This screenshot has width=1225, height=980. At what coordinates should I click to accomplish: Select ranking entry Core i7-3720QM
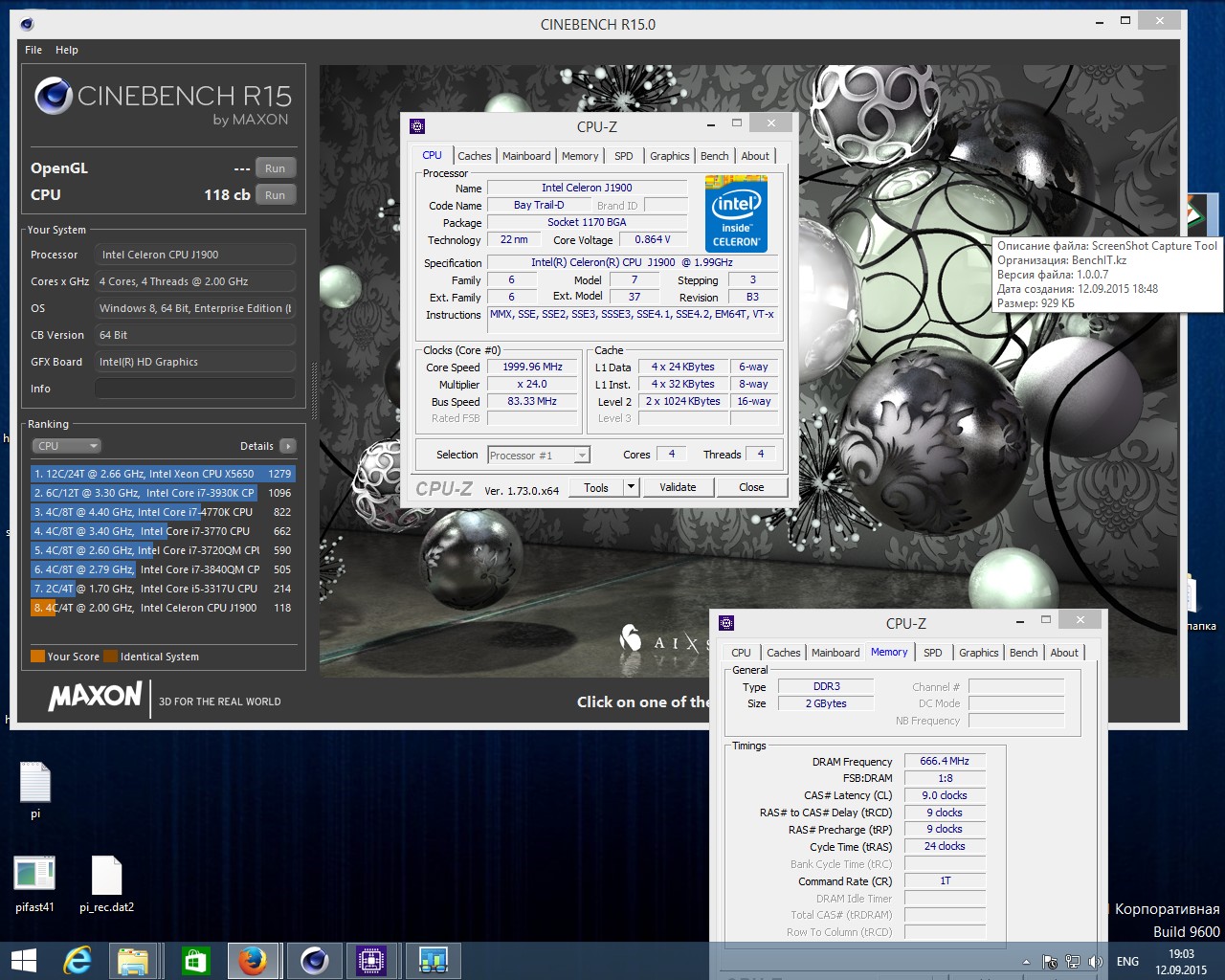(x=163, y=550)
